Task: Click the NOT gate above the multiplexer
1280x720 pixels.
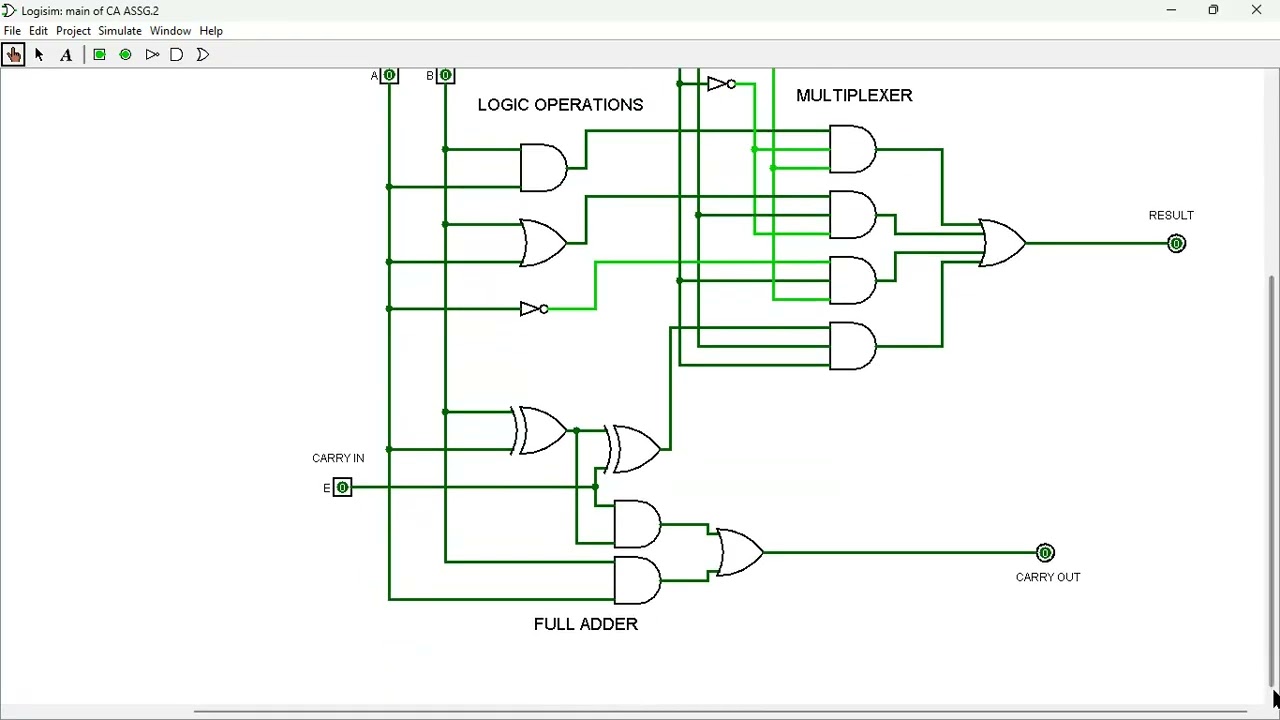Action: pyautogui.click(x=721, y=84)
